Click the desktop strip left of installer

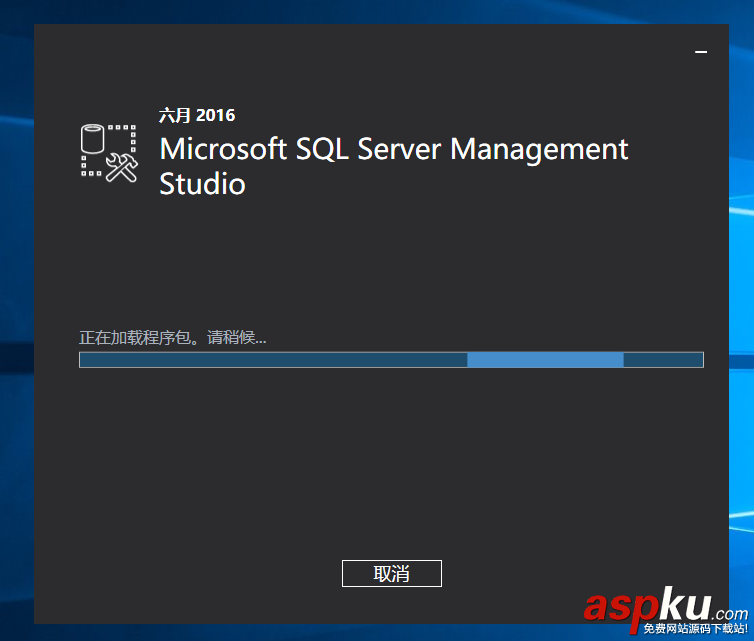16,300
